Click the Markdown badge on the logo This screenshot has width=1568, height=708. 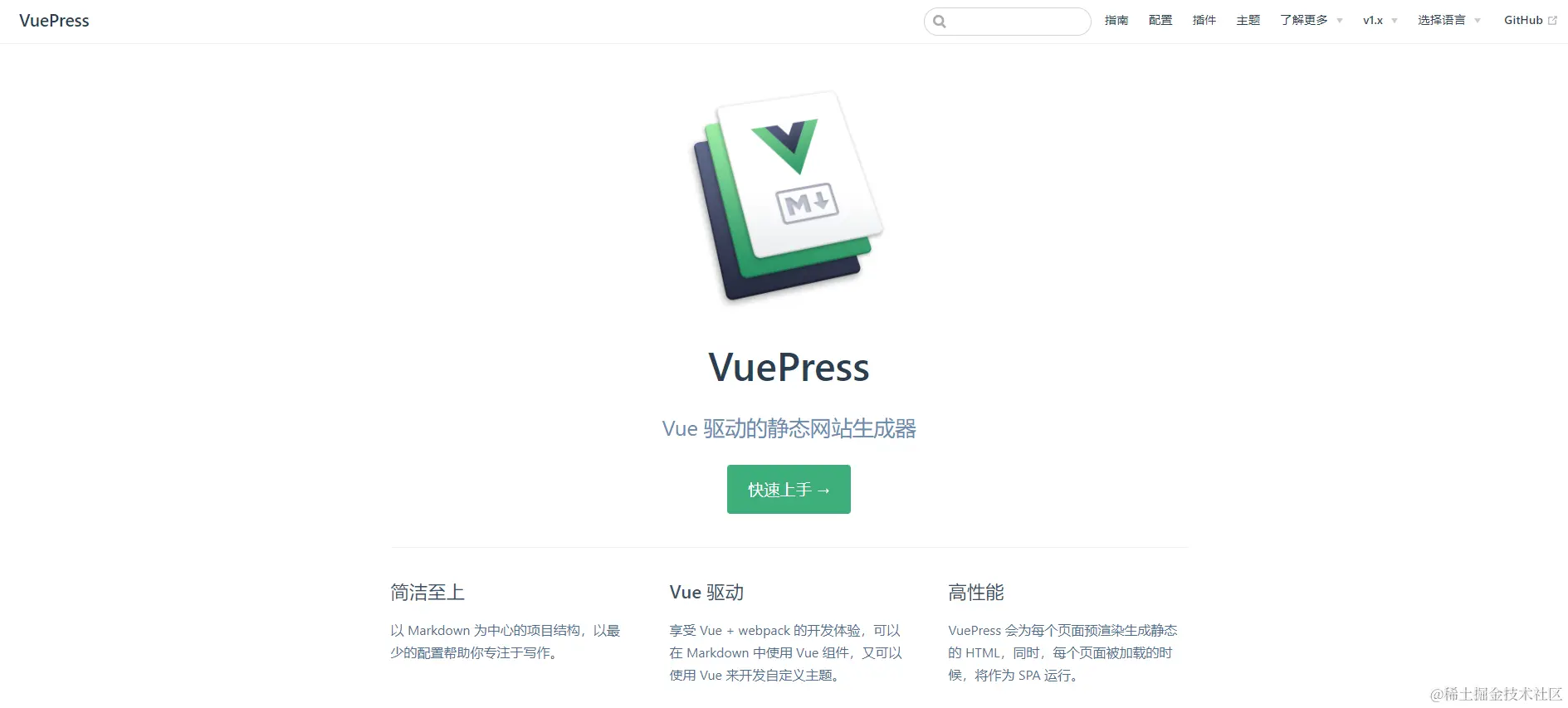[x=807, y=203]
